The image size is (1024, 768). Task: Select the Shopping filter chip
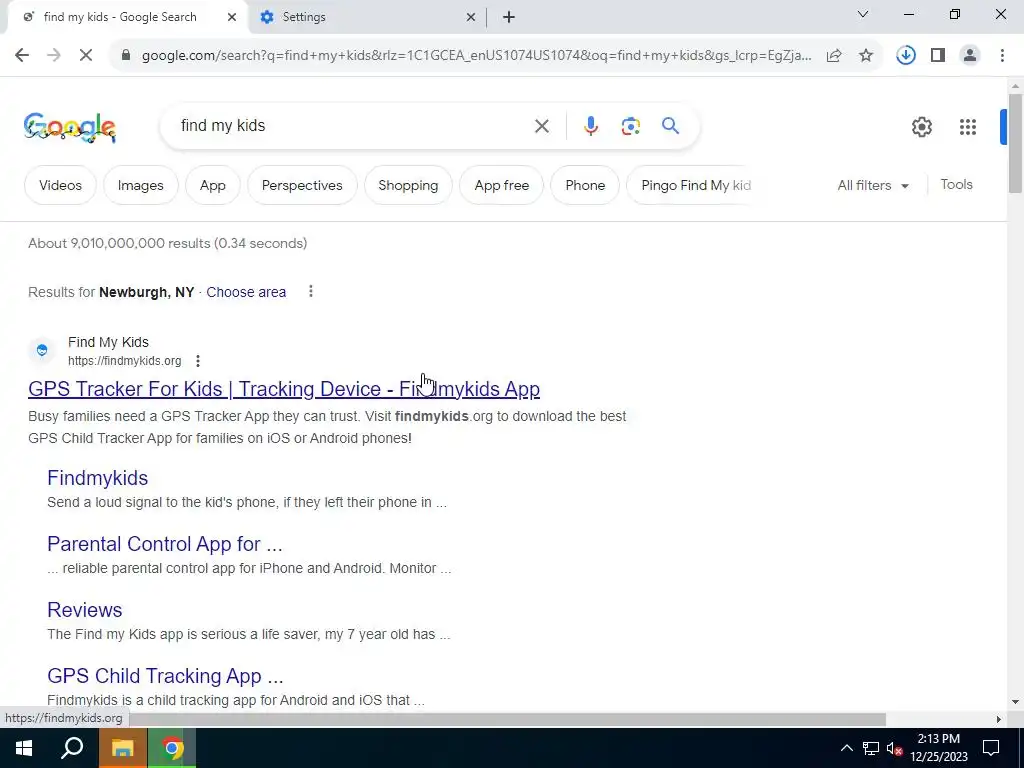click(x=408, y=185)
